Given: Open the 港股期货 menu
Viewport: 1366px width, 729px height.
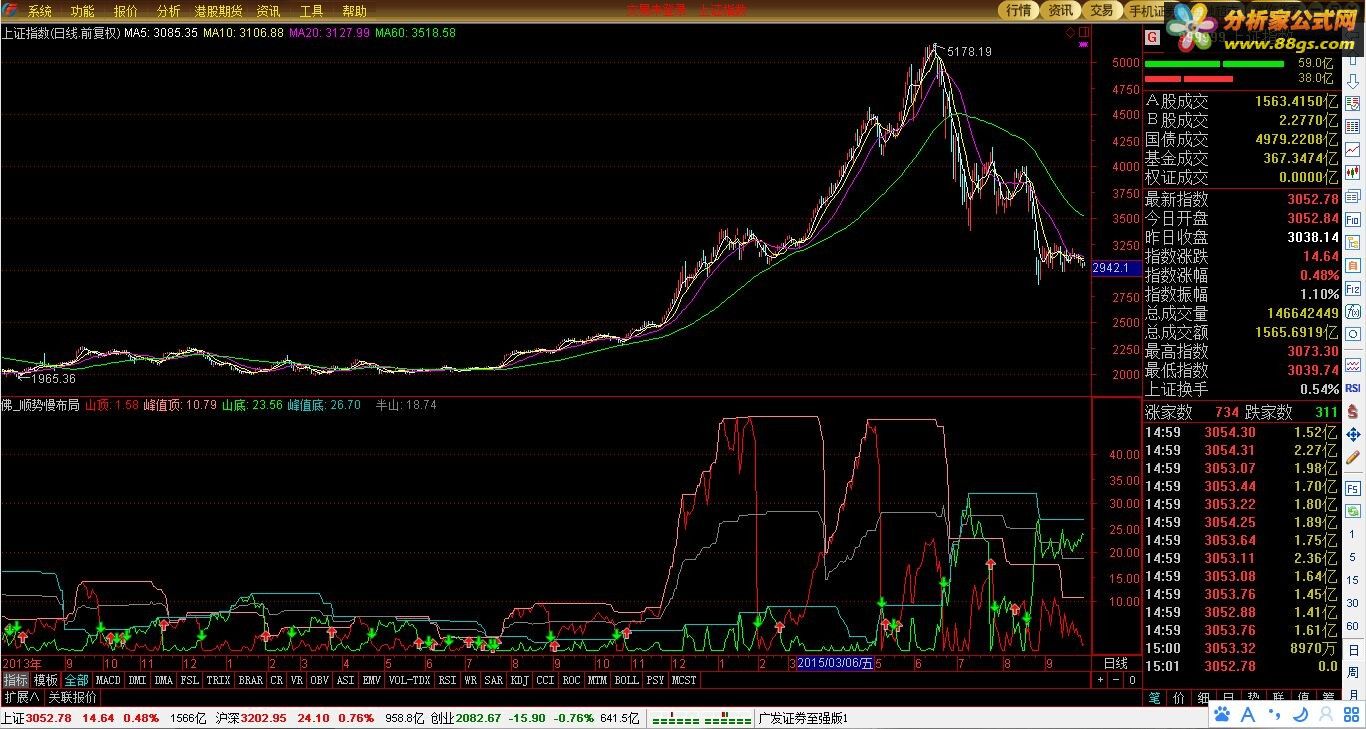Looking at the screenshot, I should pyautogui.click(x=219, y=11).
